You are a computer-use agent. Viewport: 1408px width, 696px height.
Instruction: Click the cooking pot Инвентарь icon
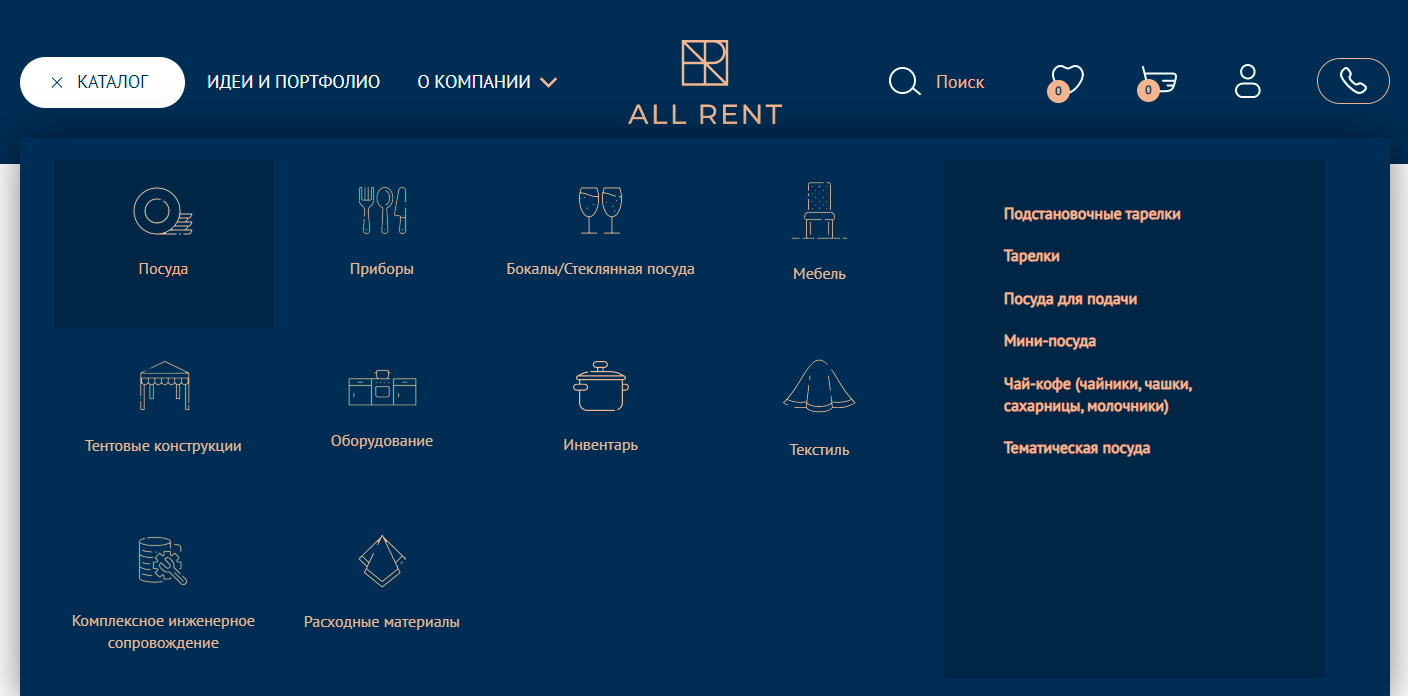[x=600, y=386]
